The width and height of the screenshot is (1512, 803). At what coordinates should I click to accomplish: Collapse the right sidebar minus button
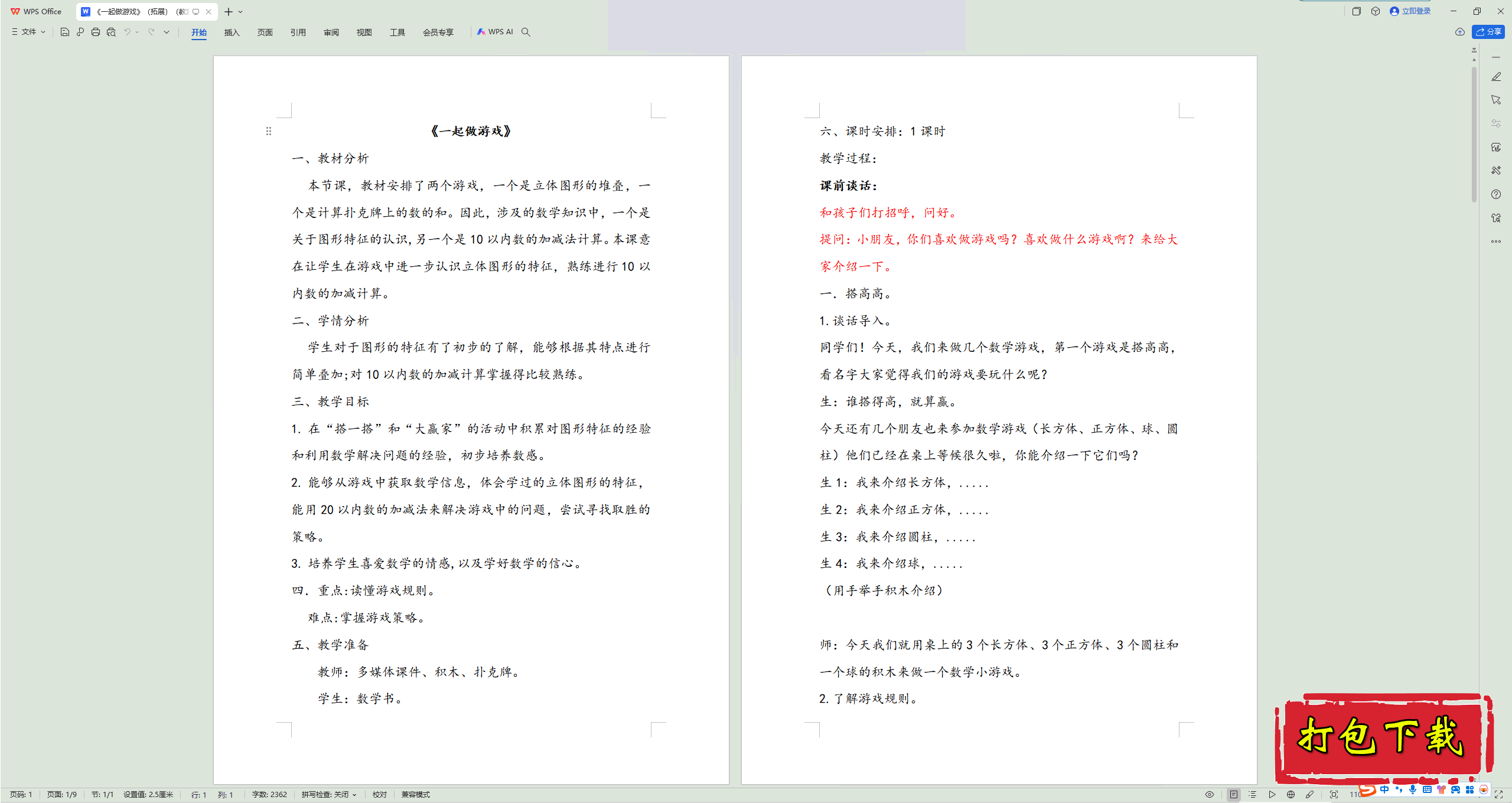point(1496,57)
